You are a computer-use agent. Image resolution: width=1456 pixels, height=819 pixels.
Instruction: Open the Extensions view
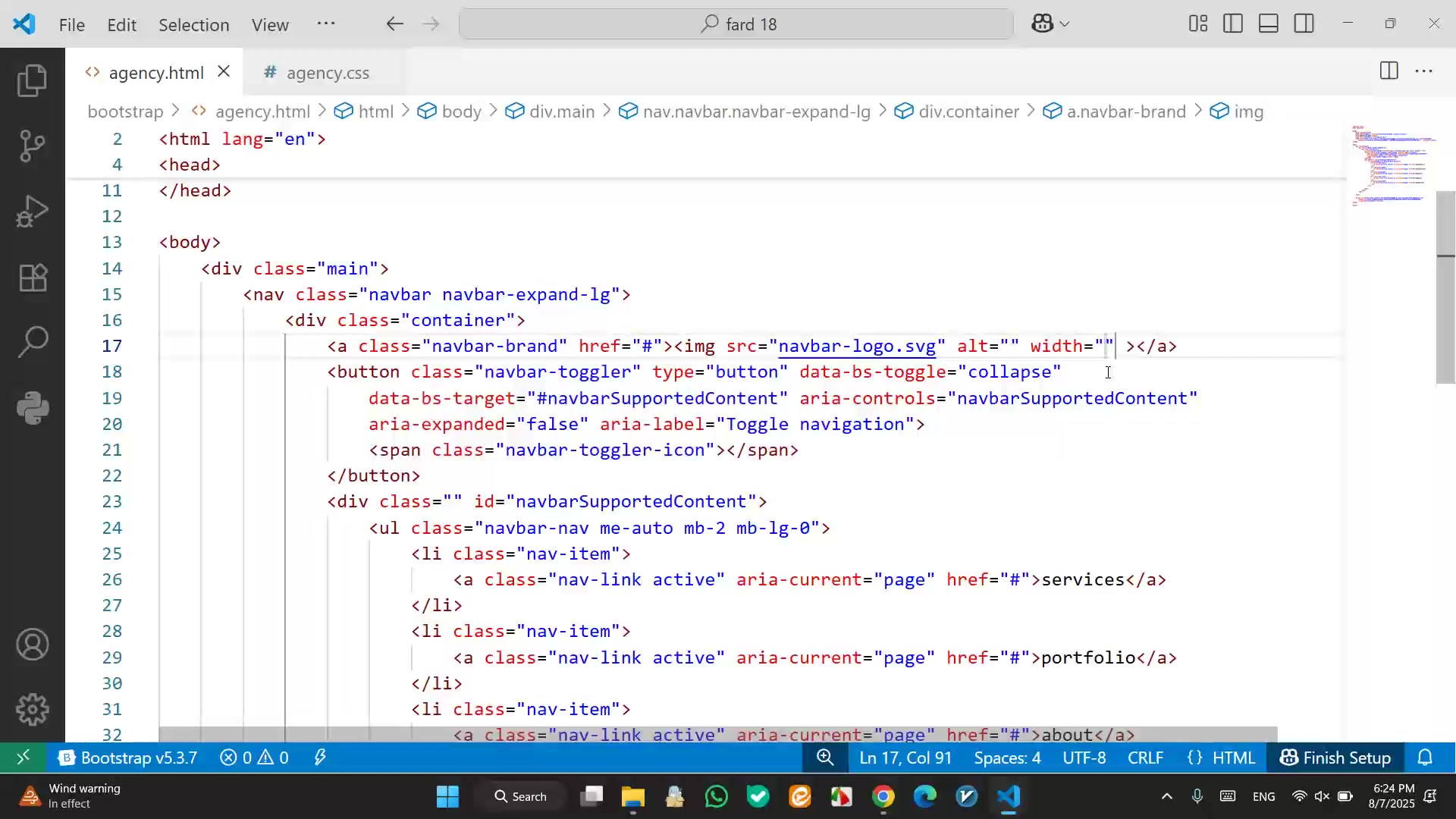pyautogui.click(x=32, y=278)
